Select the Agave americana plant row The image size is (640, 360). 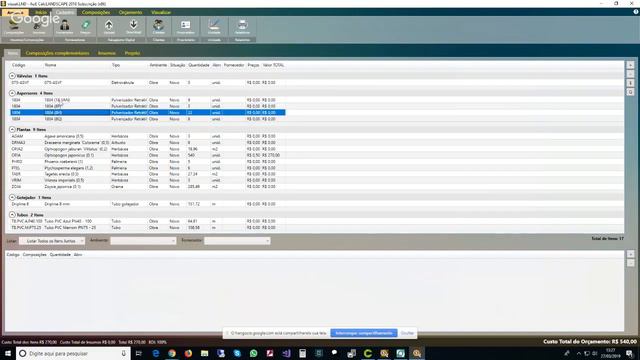tap(148, 136)
